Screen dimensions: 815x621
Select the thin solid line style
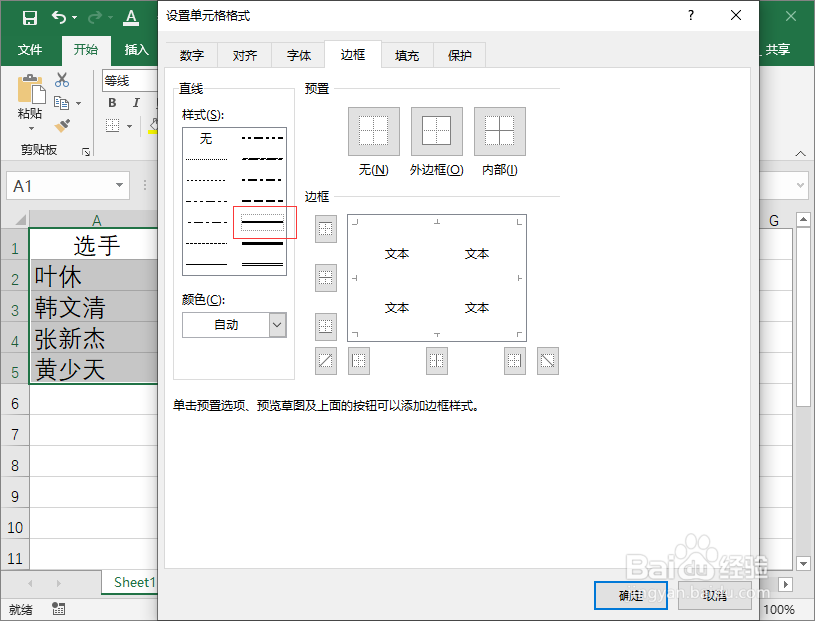pos(206,264)
